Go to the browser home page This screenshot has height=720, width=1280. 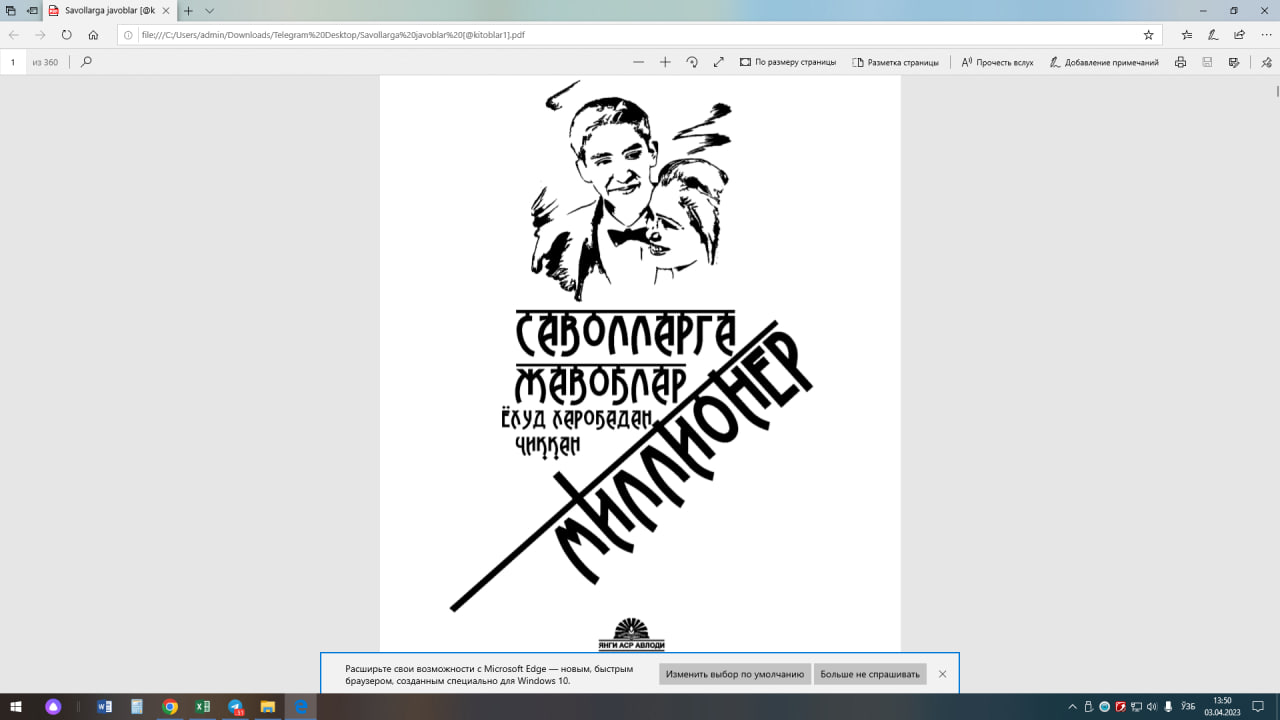[93, 34]
